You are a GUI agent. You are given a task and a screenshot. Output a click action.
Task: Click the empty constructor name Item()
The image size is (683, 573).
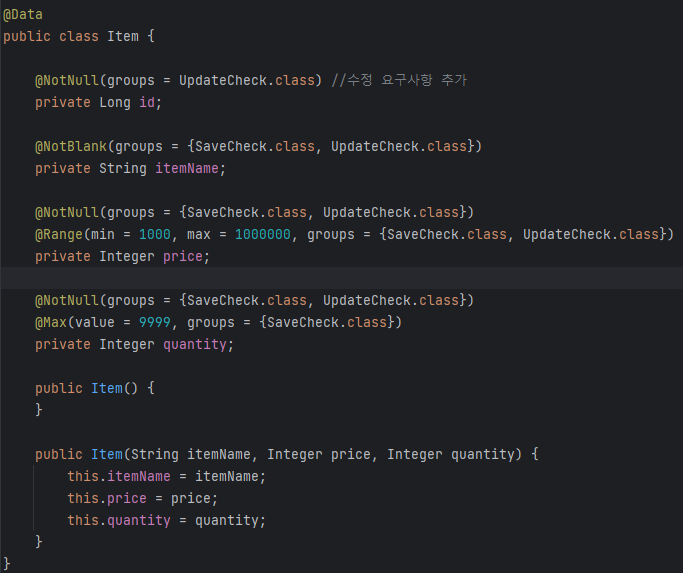pos(107,388)
